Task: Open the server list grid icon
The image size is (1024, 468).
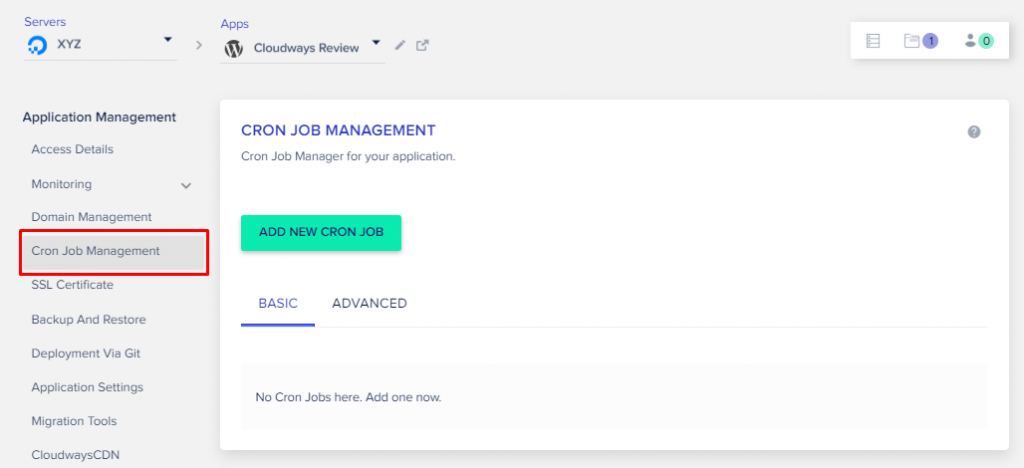Action: (873, 41)
